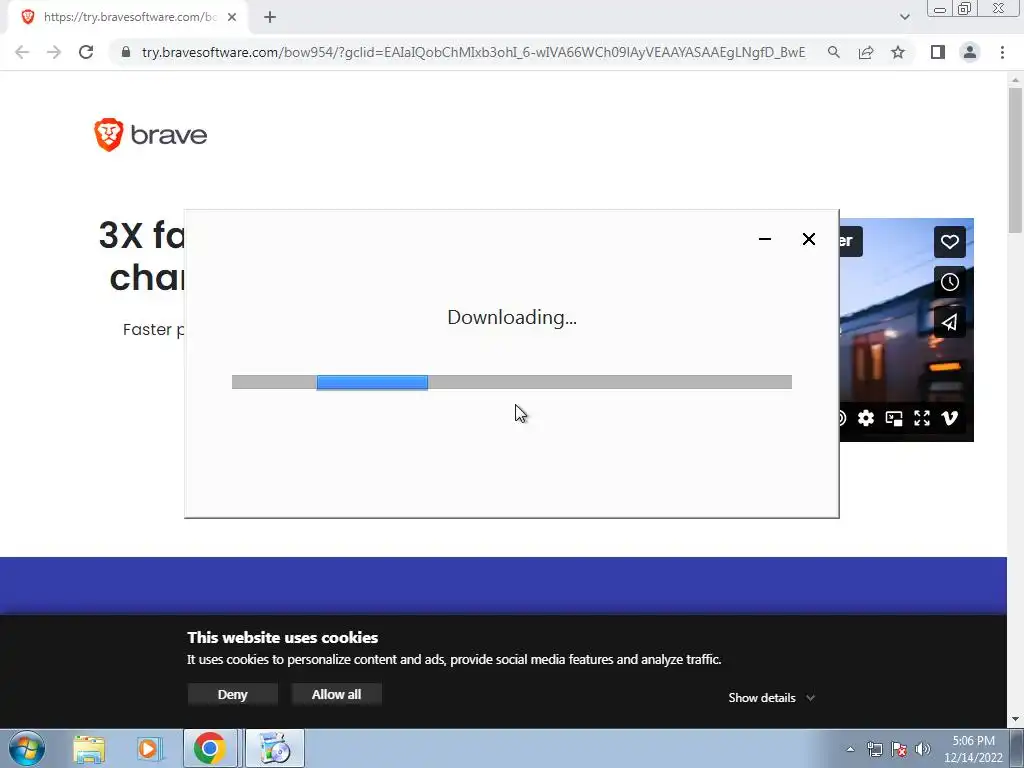
Task: Click the 'This website uses cookies' heading
Action: point(283,637)
